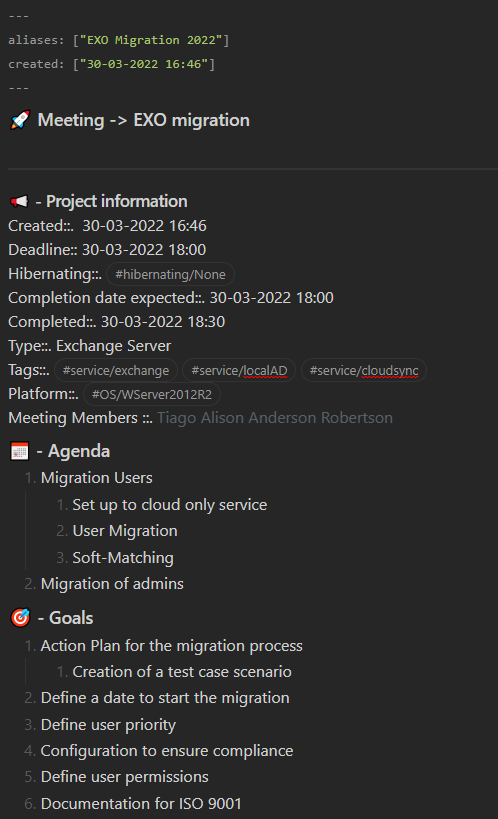Click the aliases value EXO Migration 2022
This screenshot has height=819, width=498.
pos(151,40)
